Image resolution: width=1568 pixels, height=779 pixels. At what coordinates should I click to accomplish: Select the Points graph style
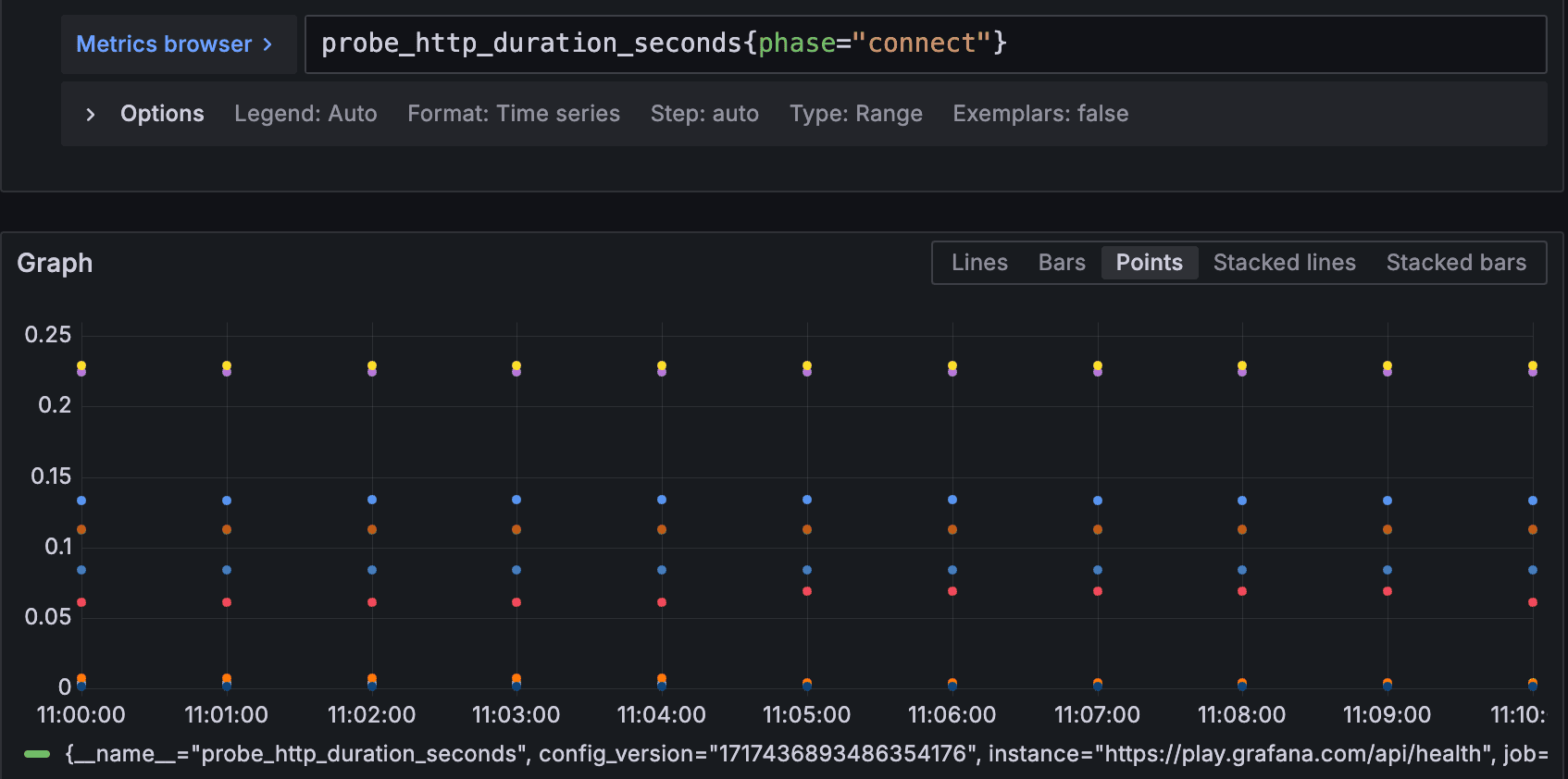(x=1149, y=263)
